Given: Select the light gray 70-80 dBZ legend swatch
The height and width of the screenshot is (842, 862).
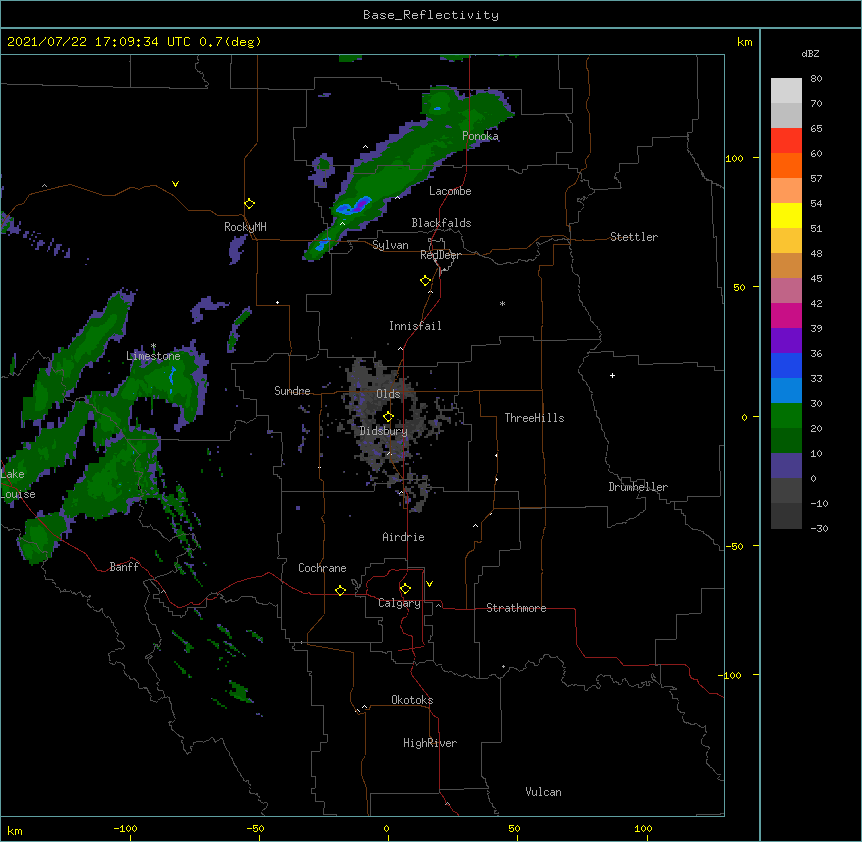Looking at the screenshot, I should [x=786, y=90].
